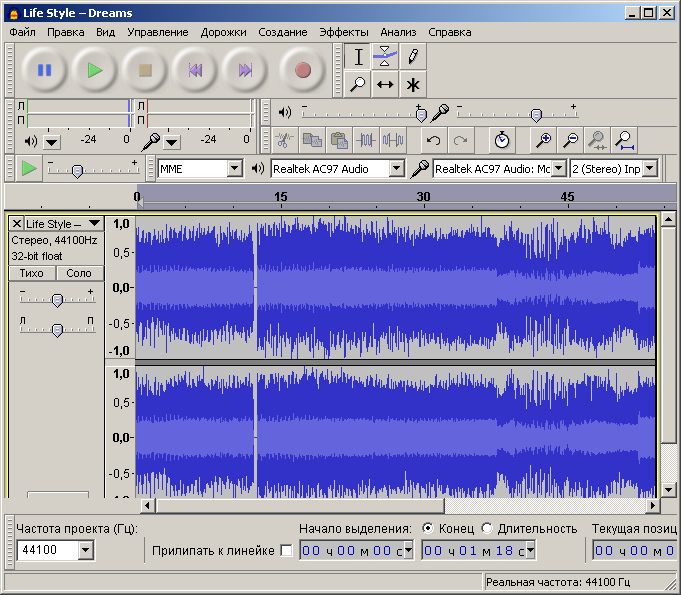
Task: Click the horizontal scrollbar right arrow
Action: [652, 505]
